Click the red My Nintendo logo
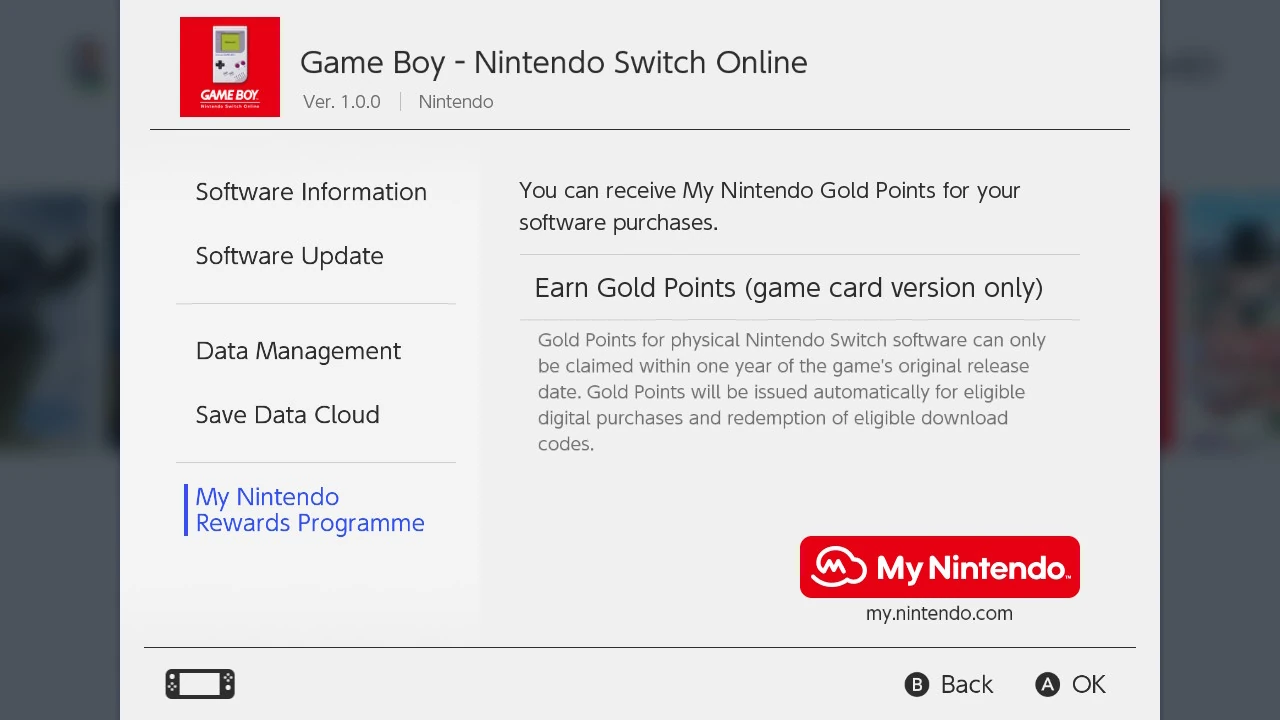The height and width of the screenshot is (720, 1280). (x=939, y=567)
